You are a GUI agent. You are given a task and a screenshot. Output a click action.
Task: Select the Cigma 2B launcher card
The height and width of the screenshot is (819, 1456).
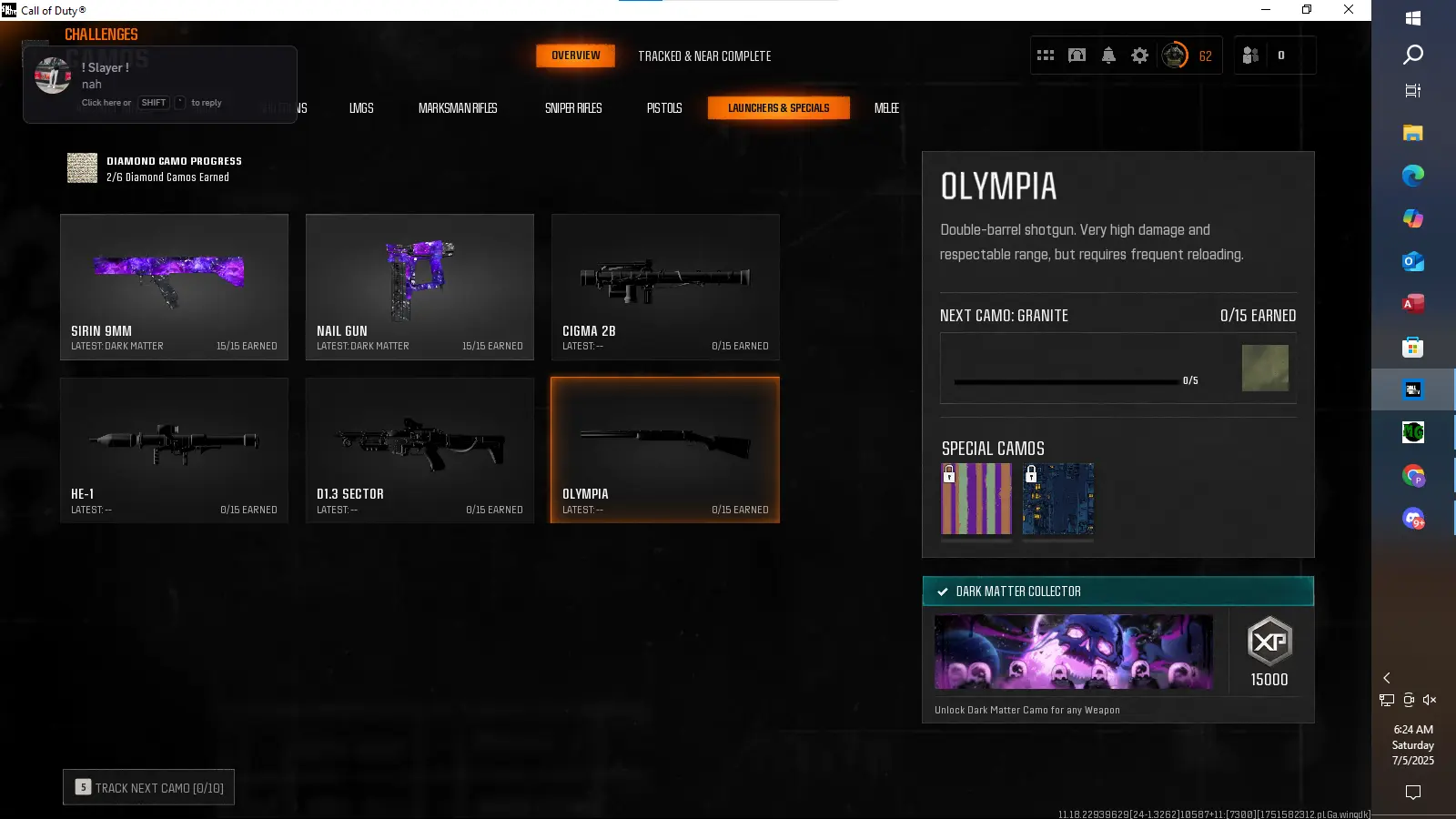coord(665,287)
